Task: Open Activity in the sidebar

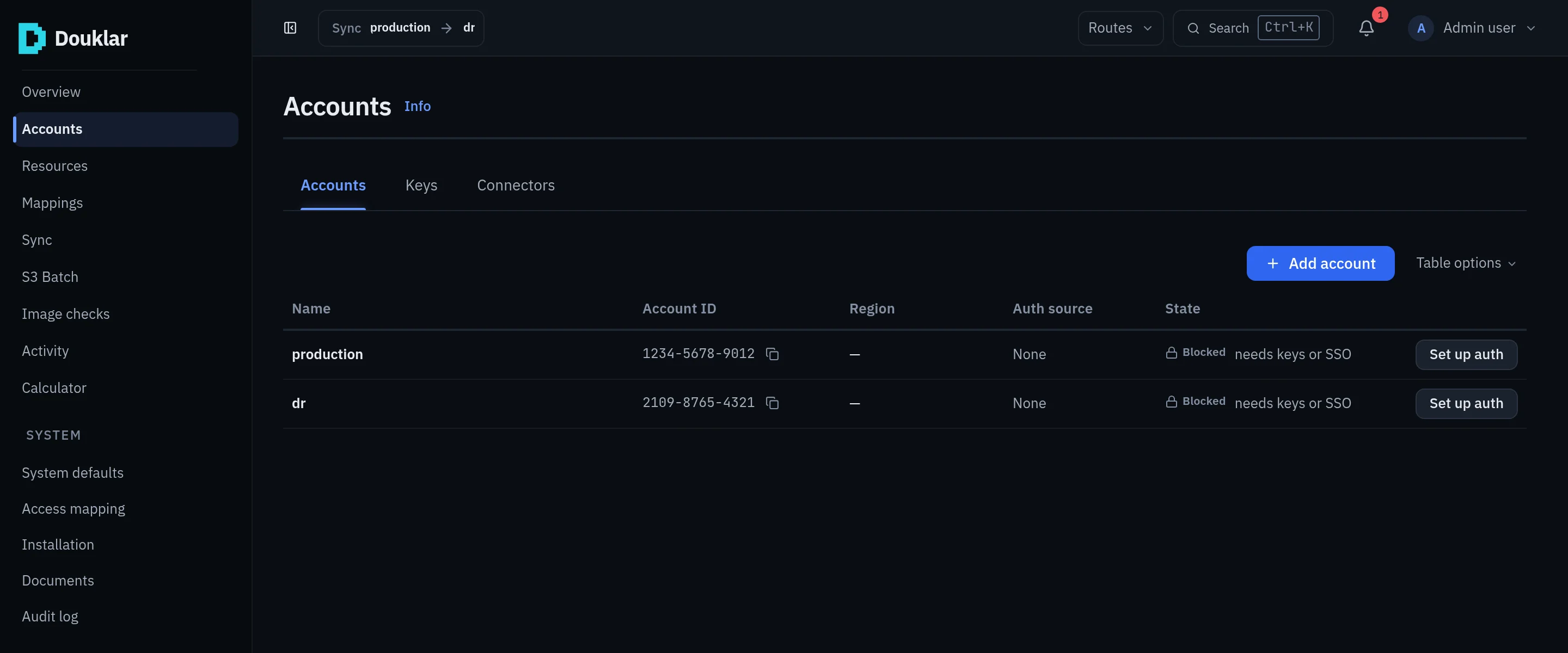Action: pos(45,351)
